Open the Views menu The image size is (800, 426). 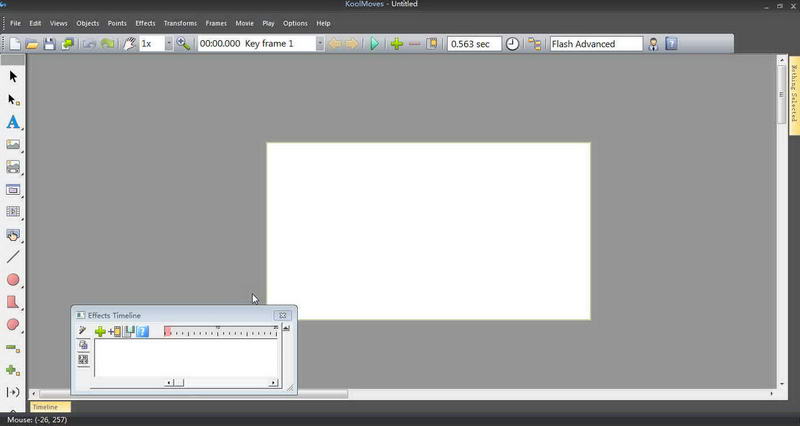[59, 23]
